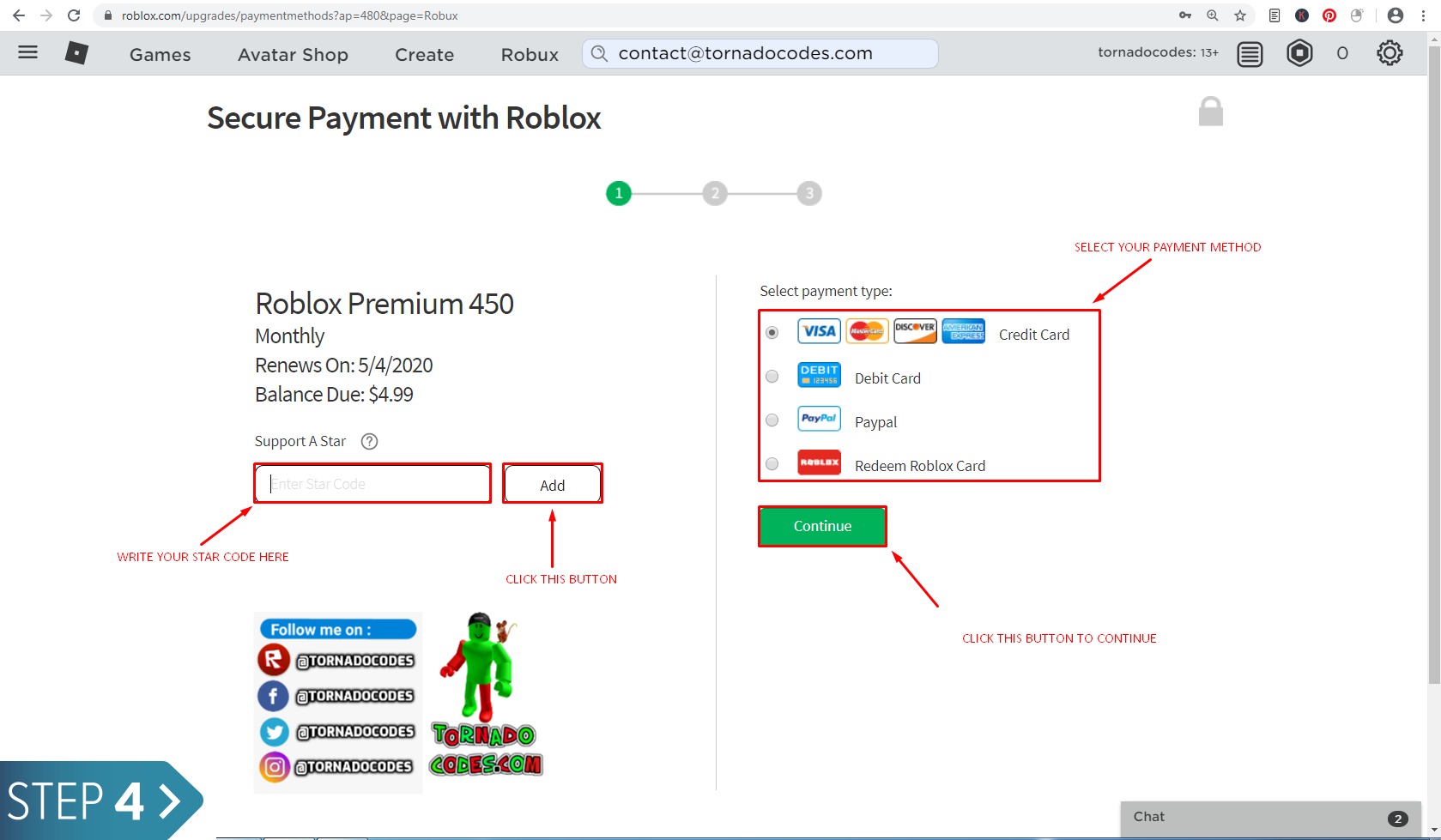This screenshot has width=1441, height=840.
Task: Click step 3 progress indicator
Action: pyautogui.click(x=809, y=193)
